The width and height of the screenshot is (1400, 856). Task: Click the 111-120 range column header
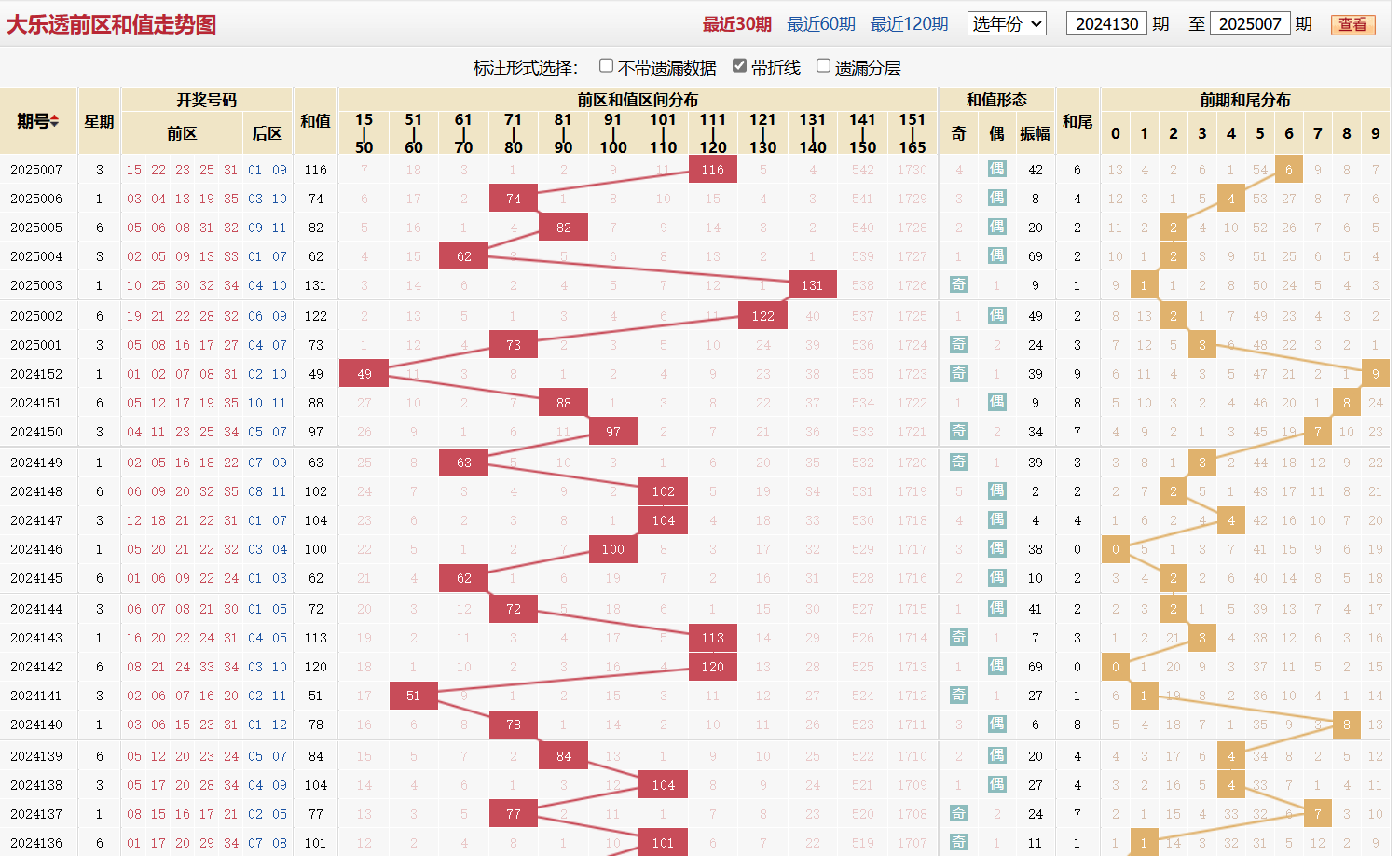click(x=713, y=133)
